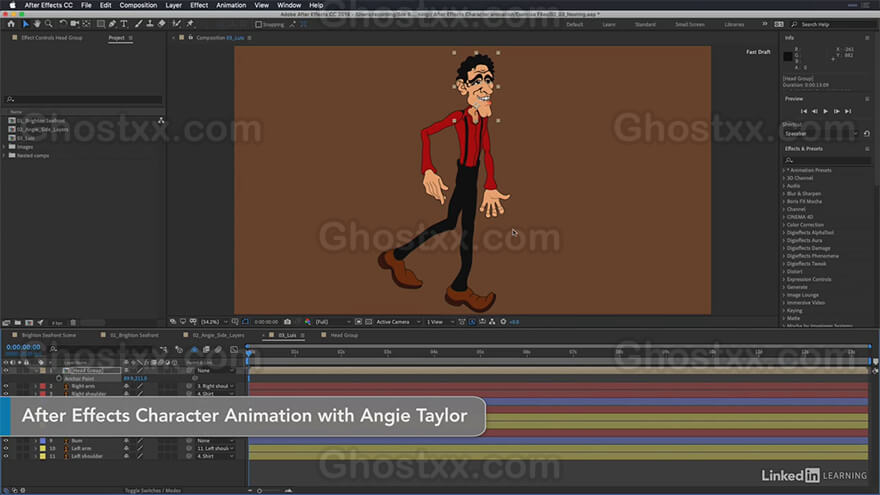Open the Layer menu
Screen dimensions: 880x495
pos(173,5)
